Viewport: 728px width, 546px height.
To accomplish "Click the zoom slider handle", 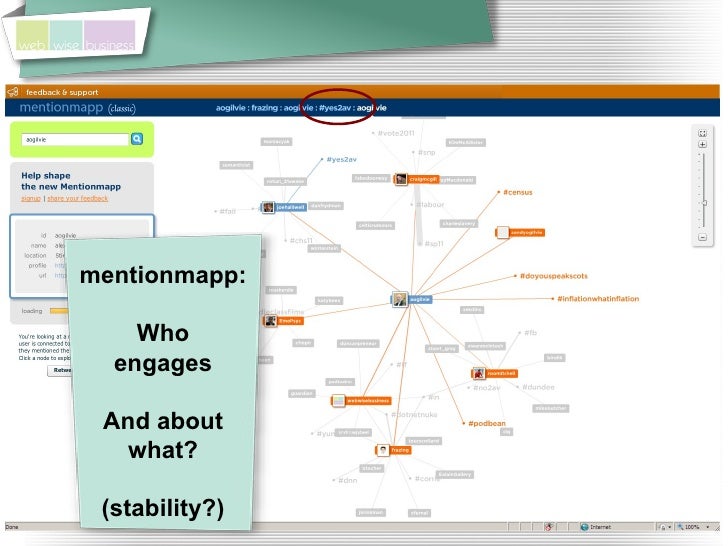I will (704, 203).
